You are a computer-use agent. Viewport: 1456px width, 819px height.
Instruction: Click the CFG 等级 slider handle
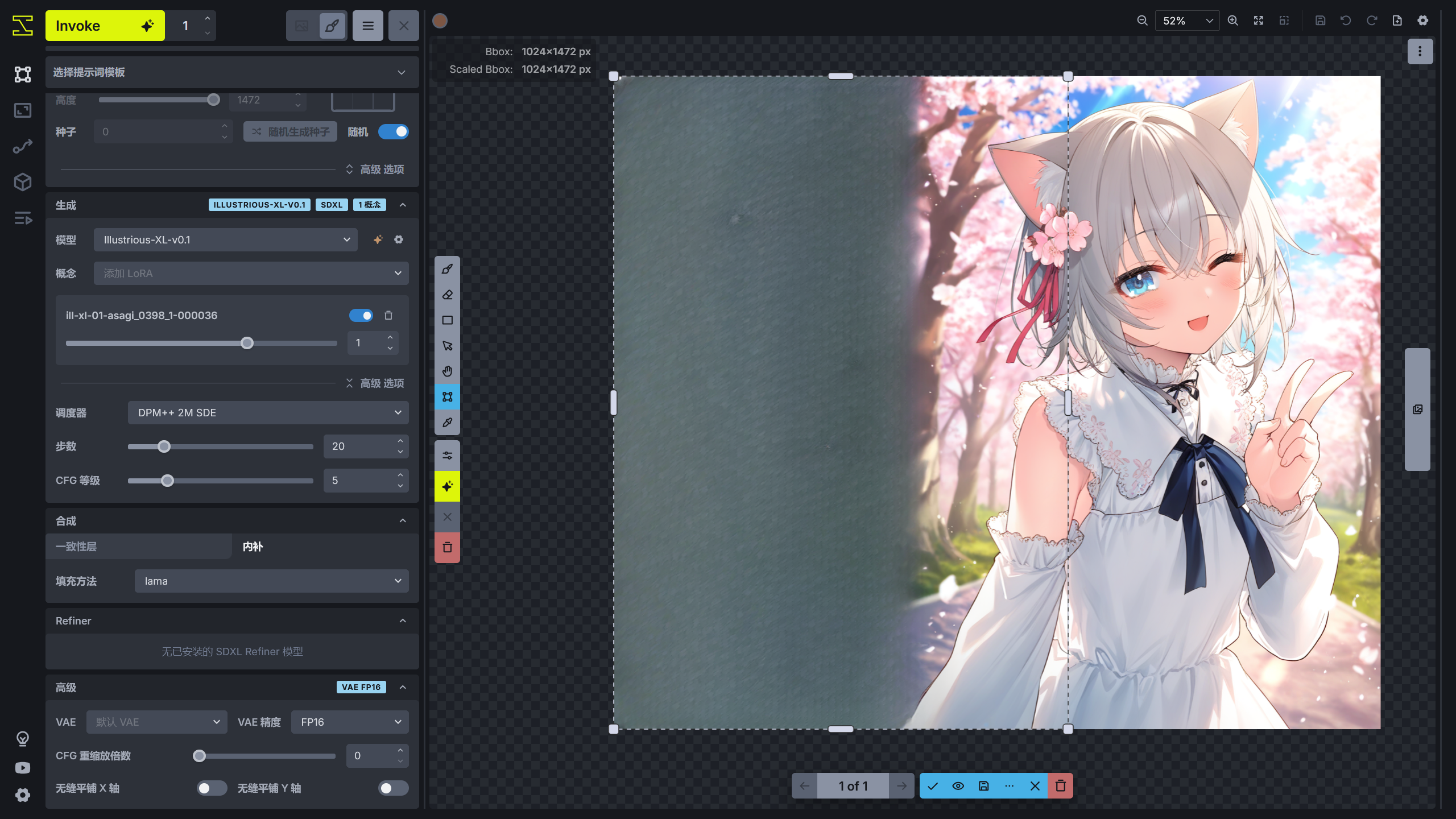click(167, 481)
